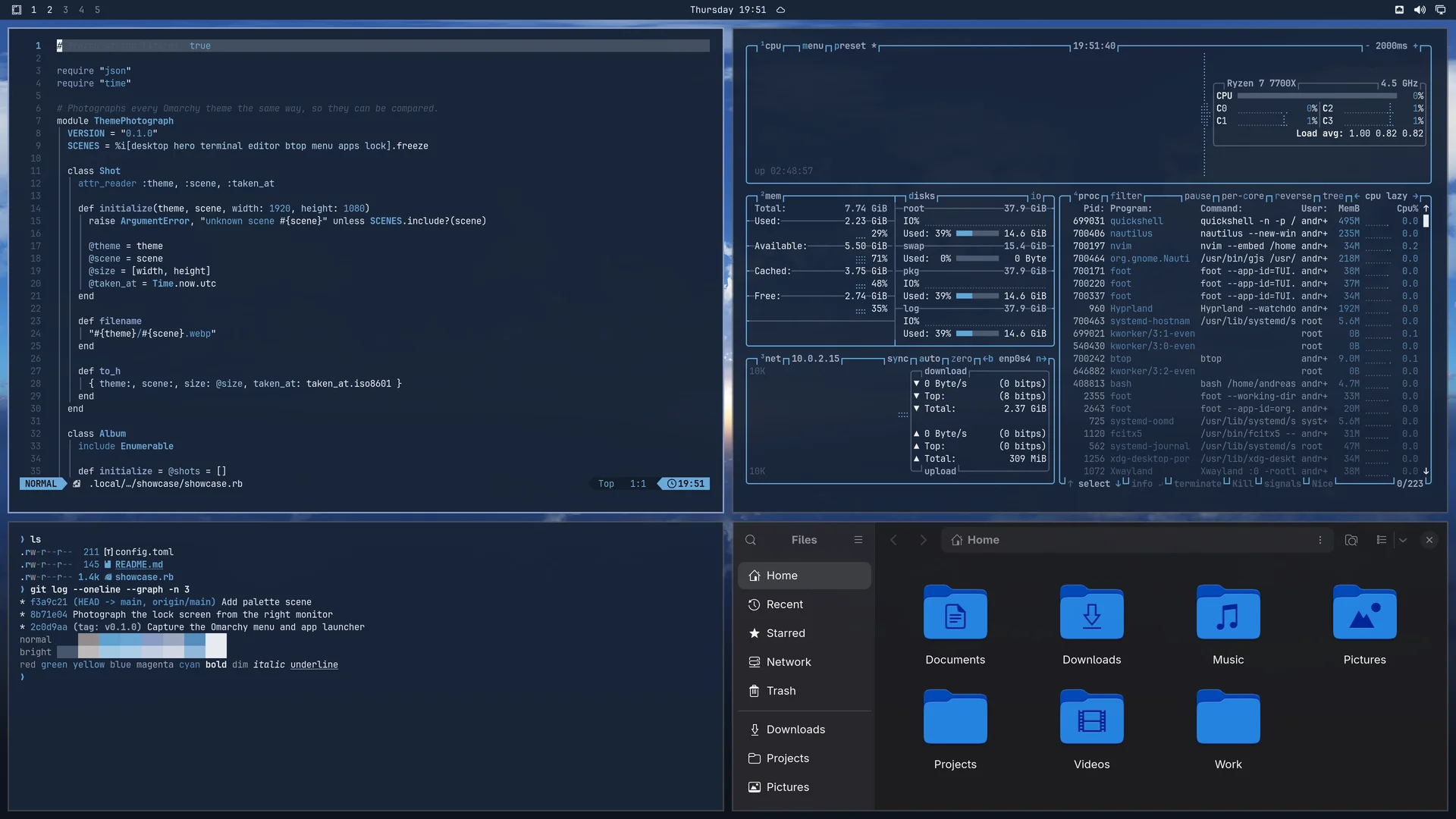Open the path bar three-dot menu
Image resolution: width=1456 pixels, height=819 pixels.
coord(1320,540)
